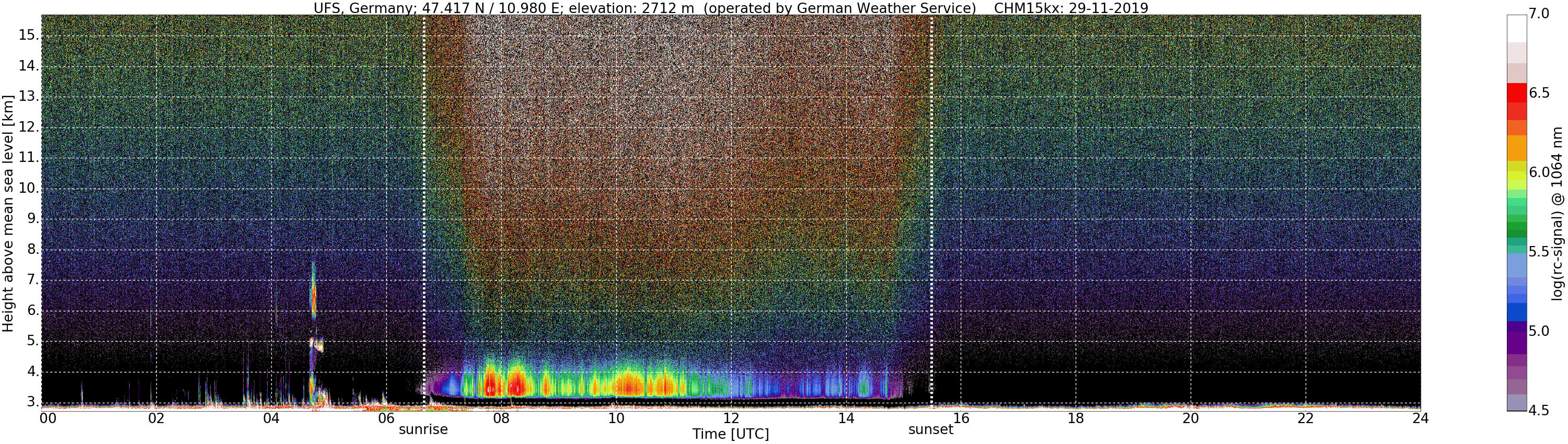Click the x-axis tick label '00'
The width and height of the screenshot is (1568, 444).
[48, 418]
